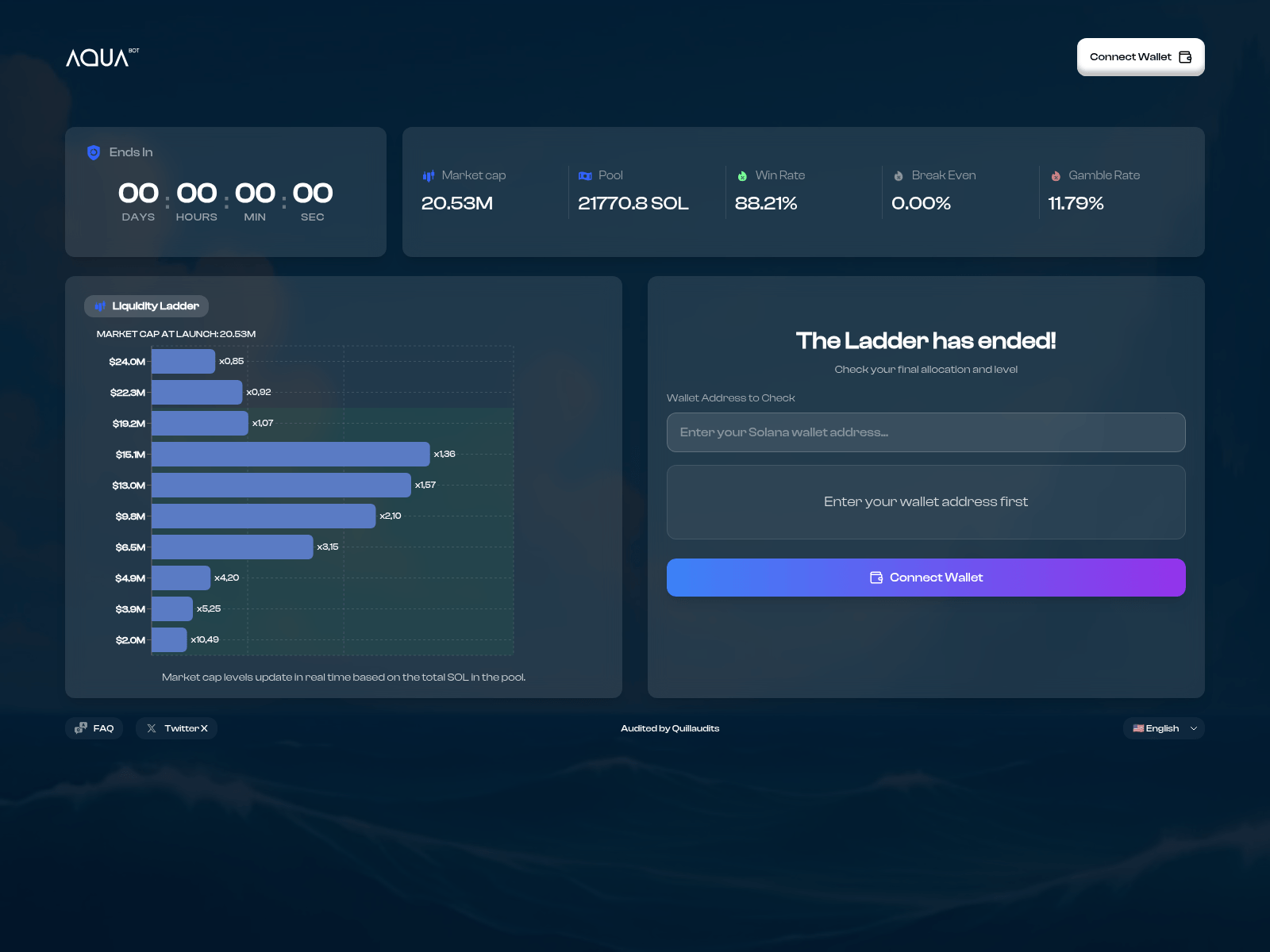Click the Break Even icon
The height and width of the screenshot is (952, 1270).
click(898, 175)
